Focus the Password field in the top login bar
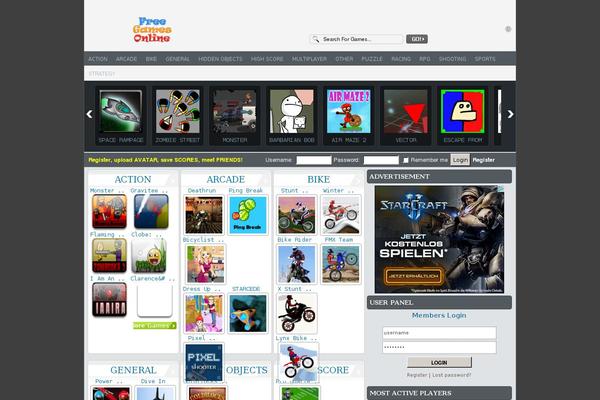The width and height of the screenshot is (600, 400). 381,160
